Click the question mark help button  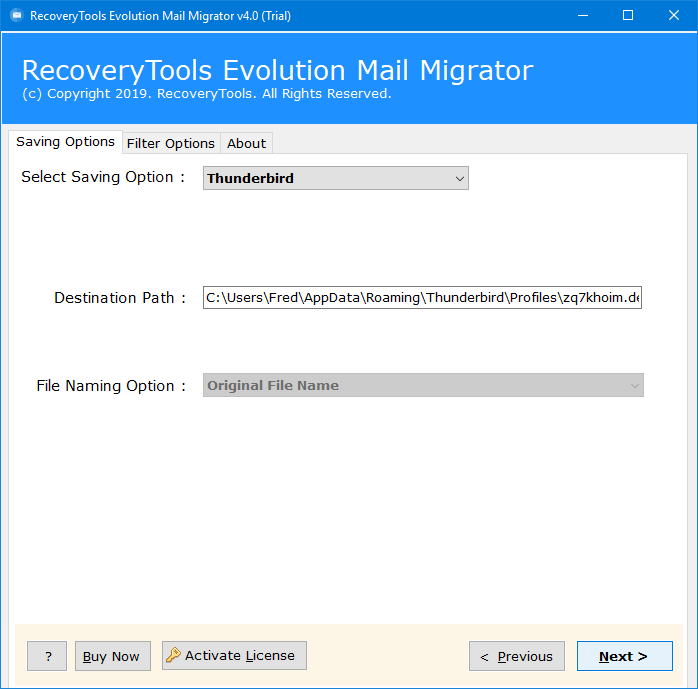tap(47, 656)
